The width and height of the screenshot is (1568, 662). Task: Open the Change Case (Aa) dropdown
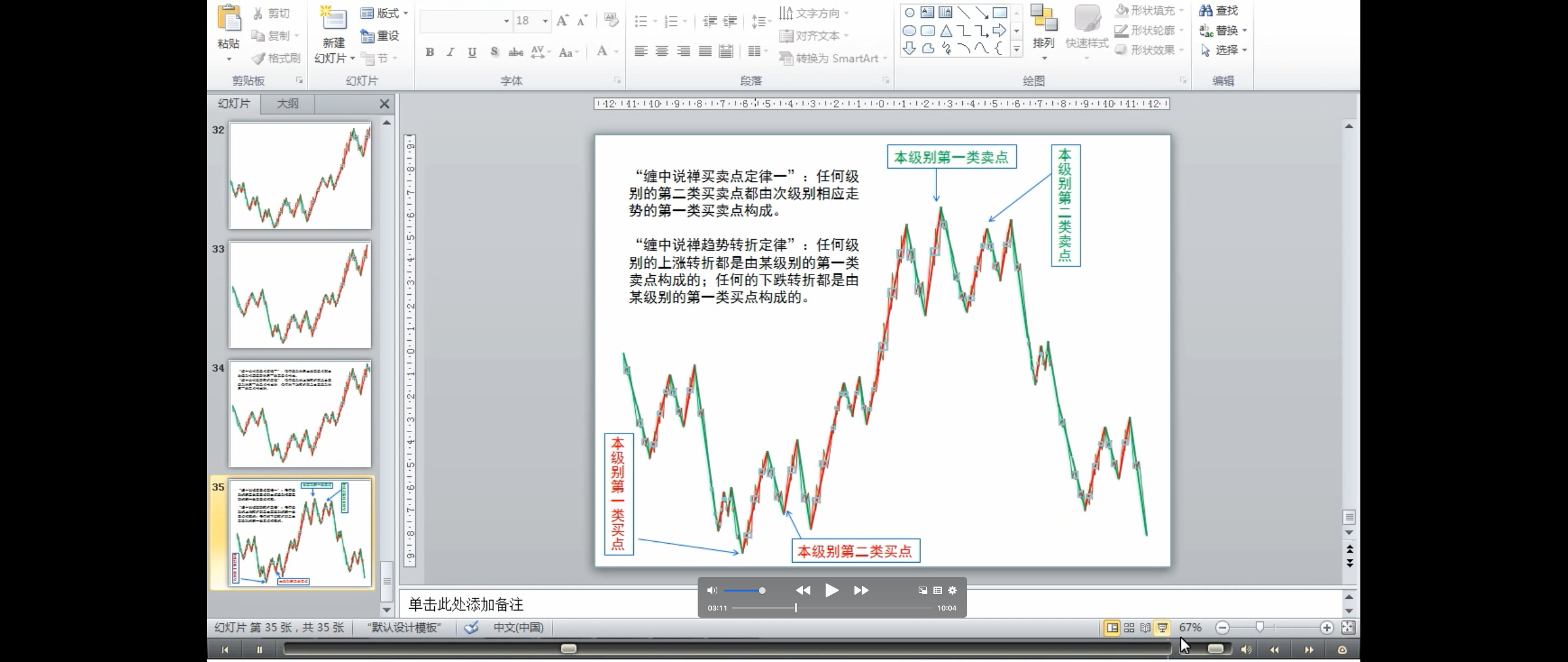point(567,52)
